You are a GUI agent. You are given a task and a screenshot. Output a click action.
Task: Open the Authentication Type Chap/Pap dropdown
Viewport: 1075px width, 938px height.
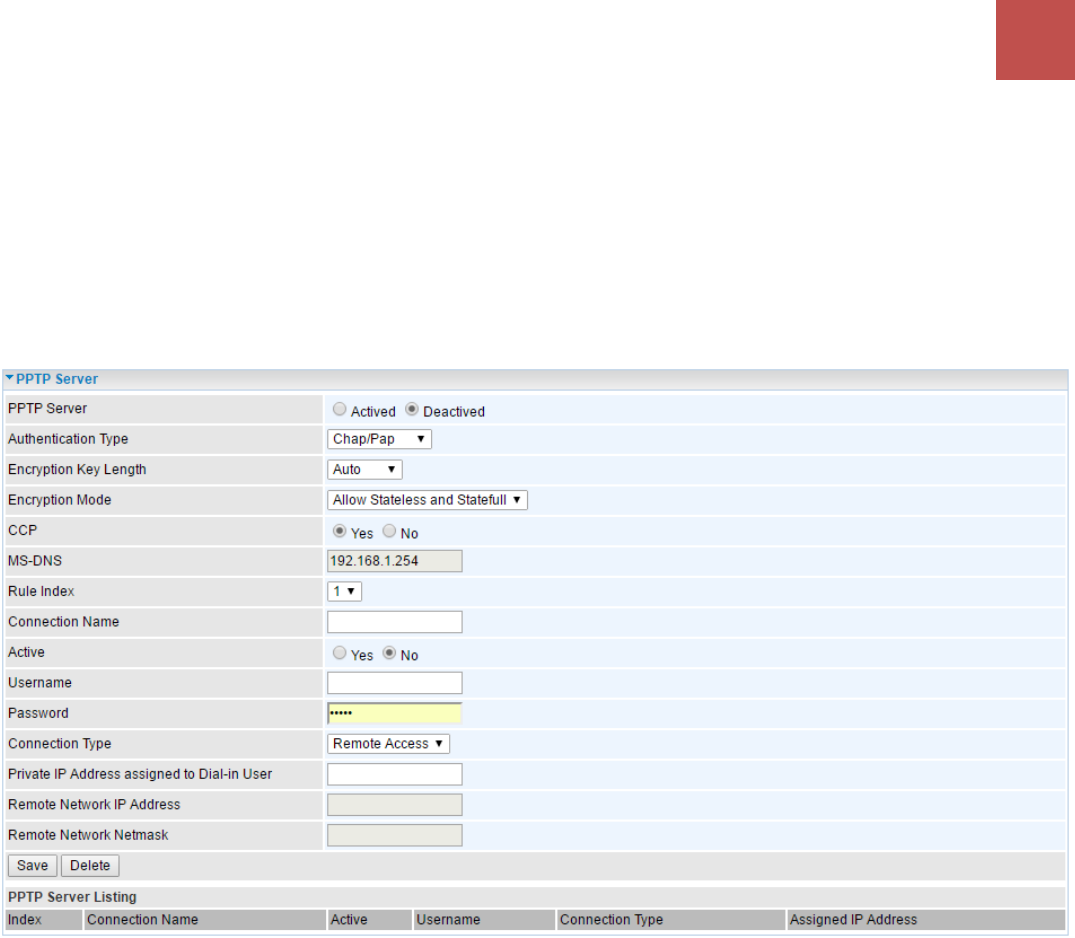[x=379, y=439]
